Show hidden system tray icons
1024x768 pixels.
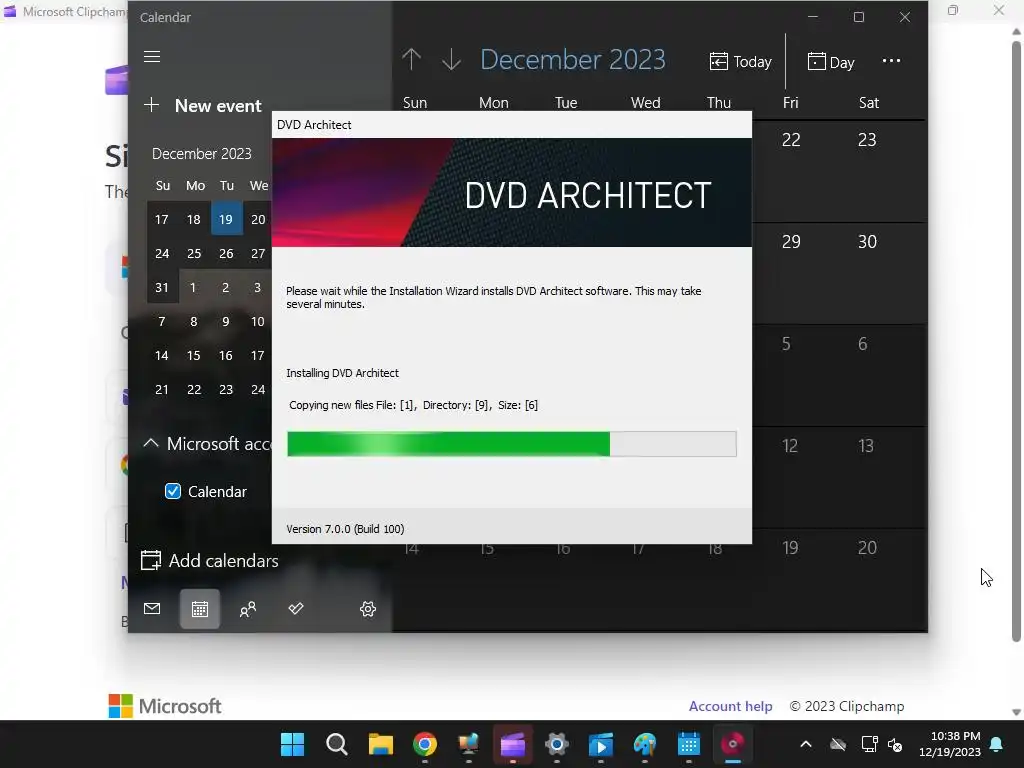[806, 744]
